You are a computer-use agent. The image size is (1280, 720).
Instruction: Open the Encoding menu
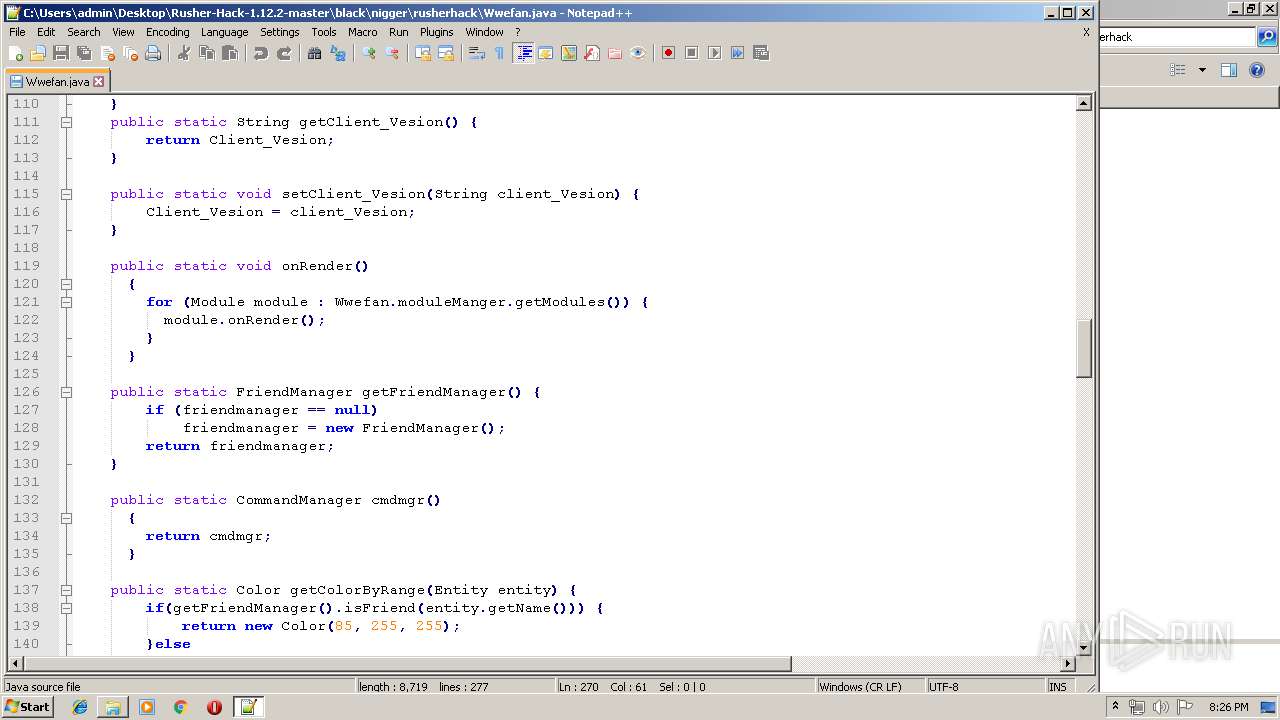167,32
